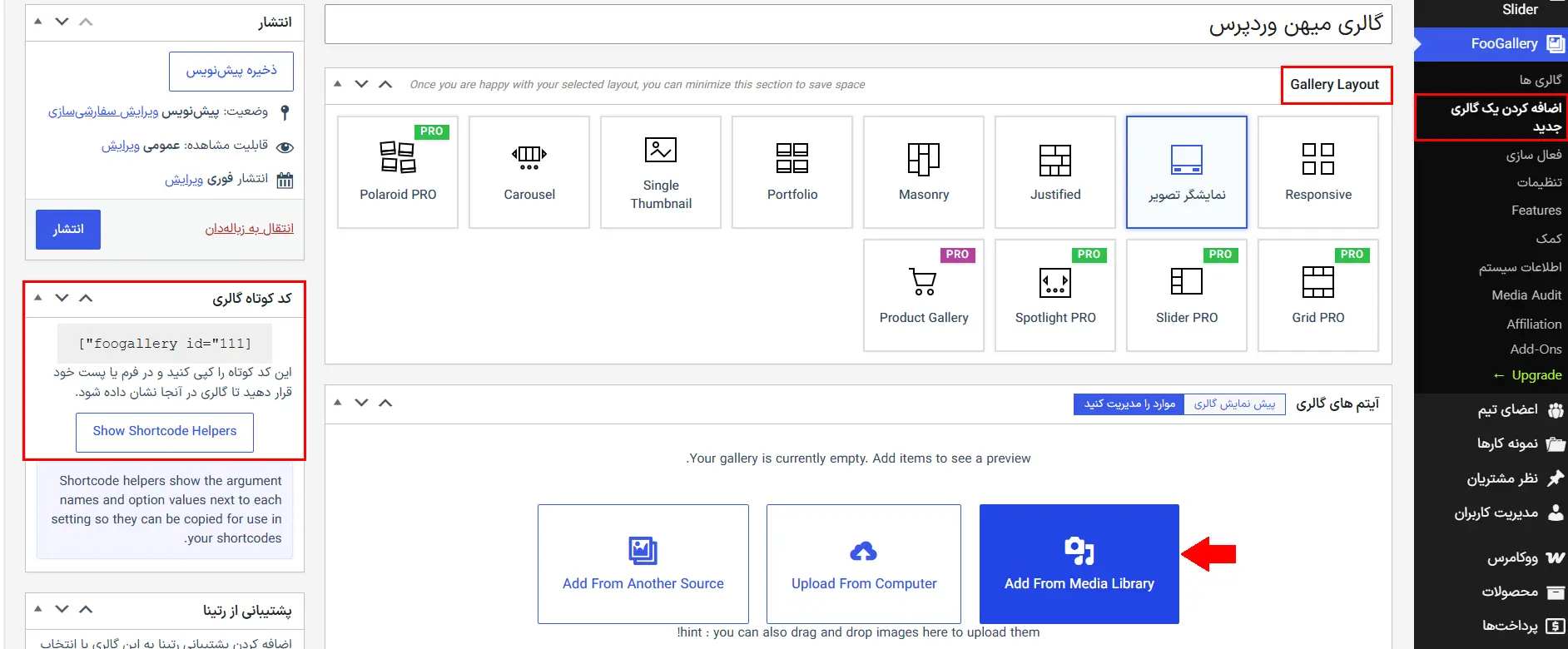Viewport: 1568px width, 649px height.
Task: Select the Polaroid PRO gallery layout
Action: pos(398,172)
